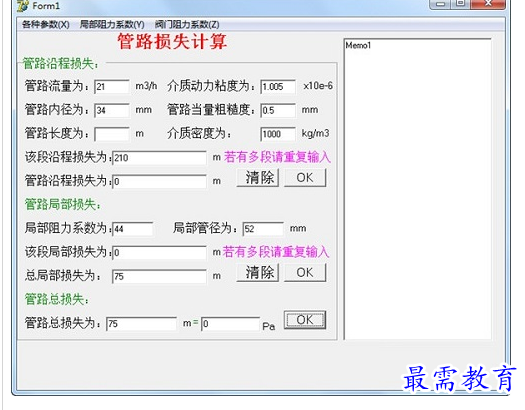Click the 局部阻力系数为 field showing 44
Image resolution: width=525 pixels, height=410 pixels.
(133, 229)
